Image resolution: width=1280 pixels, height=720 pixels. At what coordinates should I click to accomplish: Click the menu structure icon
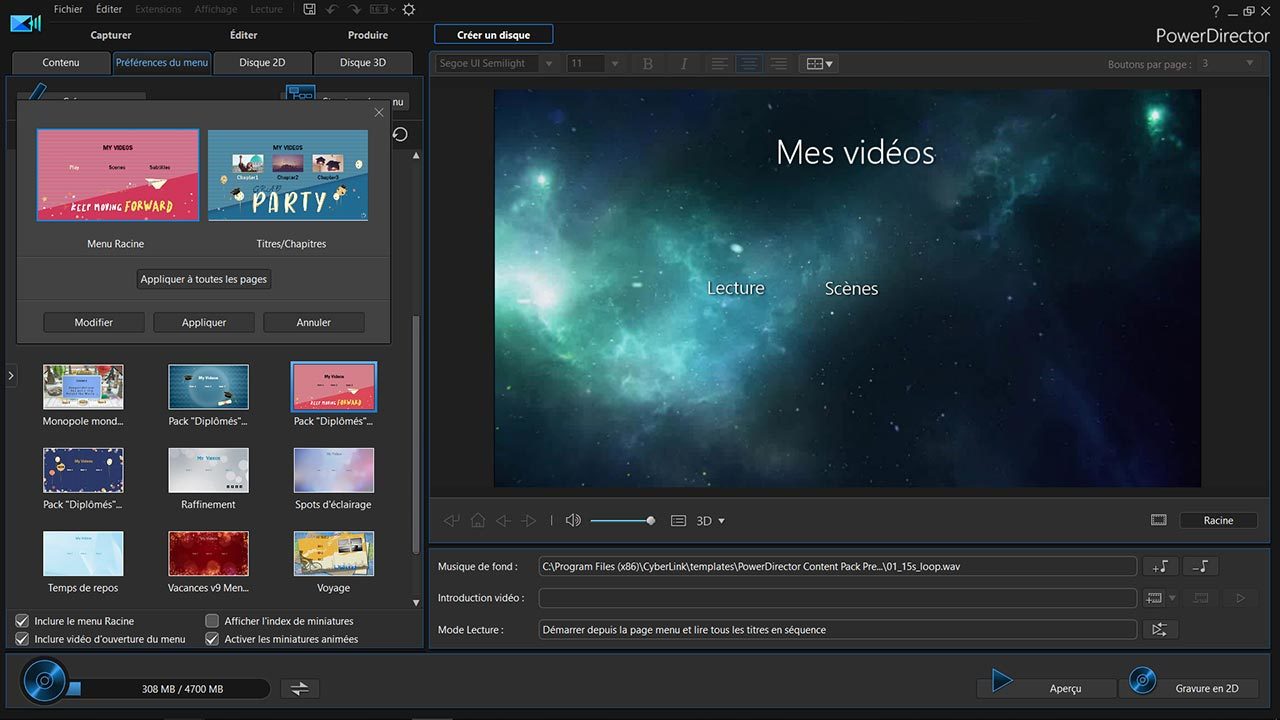300,94
